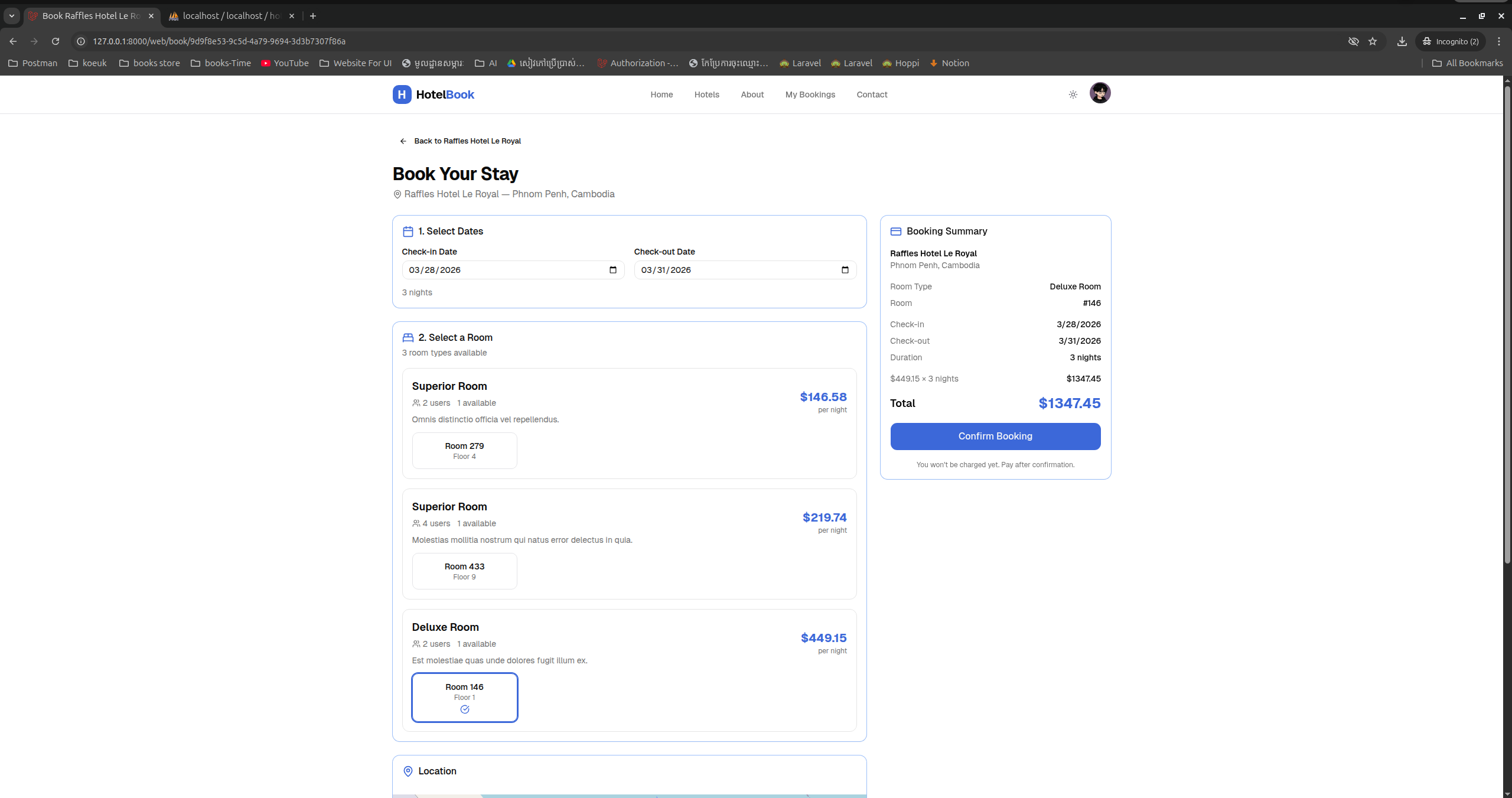
Task: Open the Notion bookmark
Action: point(949,63)
